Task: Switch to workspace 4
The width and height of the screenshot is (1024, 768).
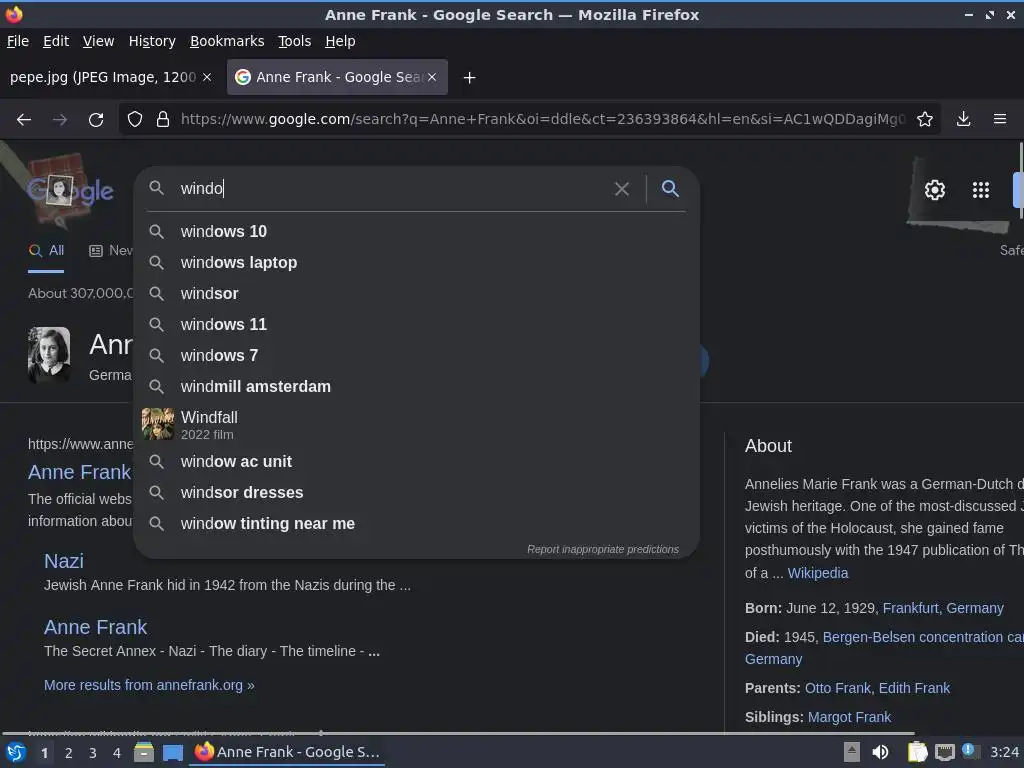Action: pos(117,753)
